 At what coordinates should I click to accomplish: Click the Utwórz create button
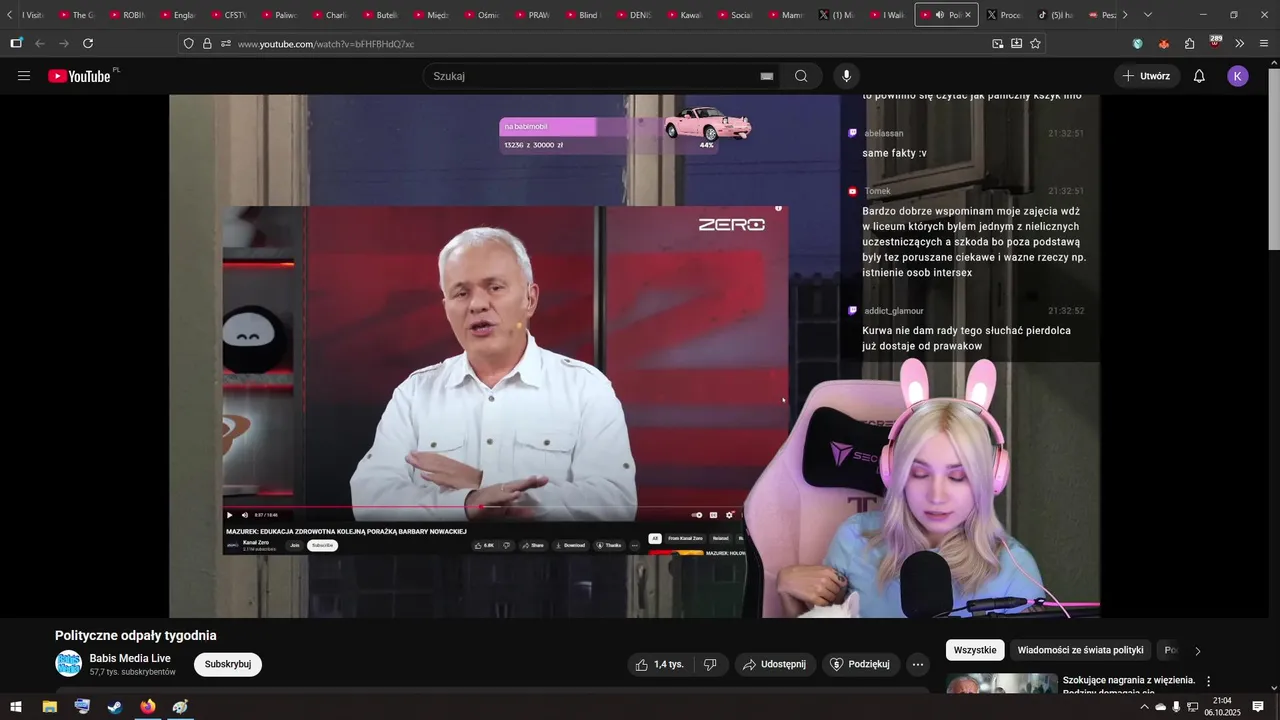point(1147,76)
